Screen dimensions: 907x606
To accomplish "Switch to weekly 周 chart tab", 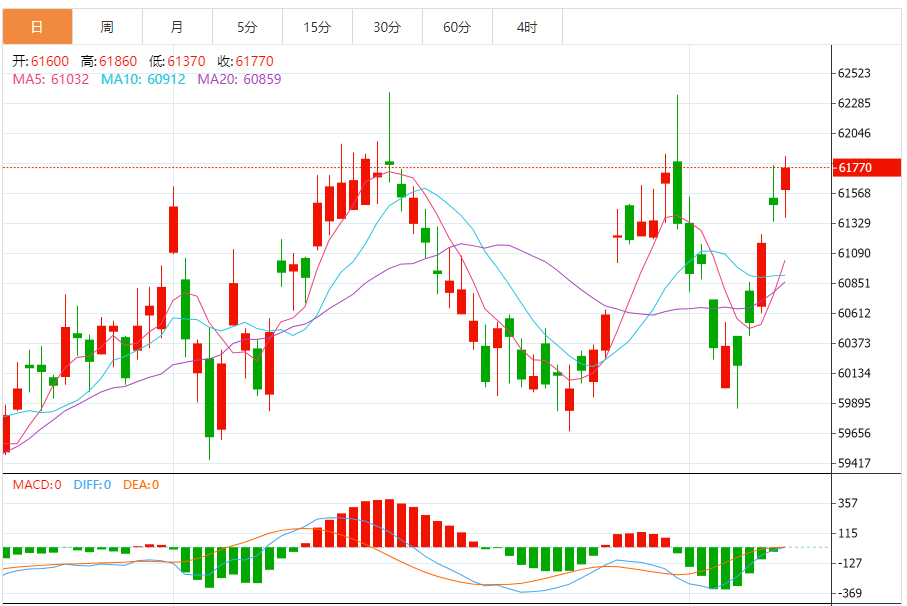I will point(107,27).
